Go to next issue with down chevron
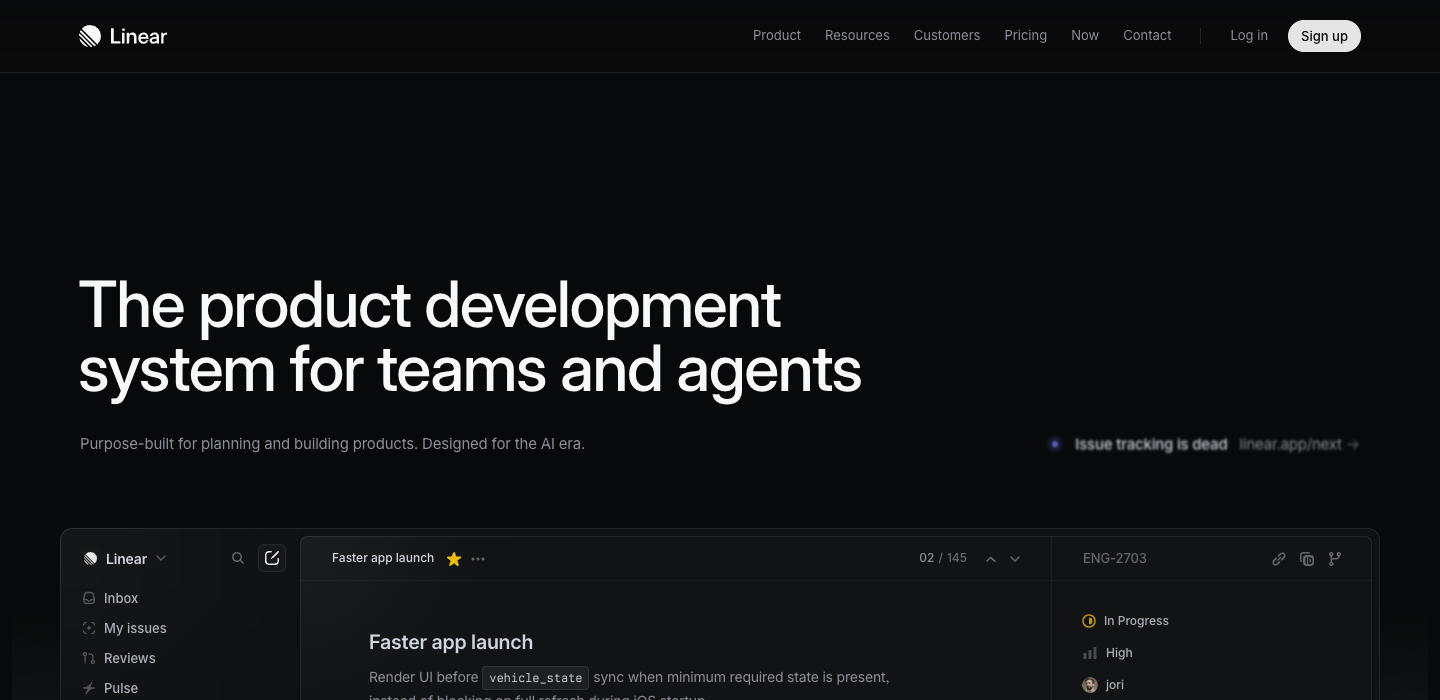 point(1015,559)
